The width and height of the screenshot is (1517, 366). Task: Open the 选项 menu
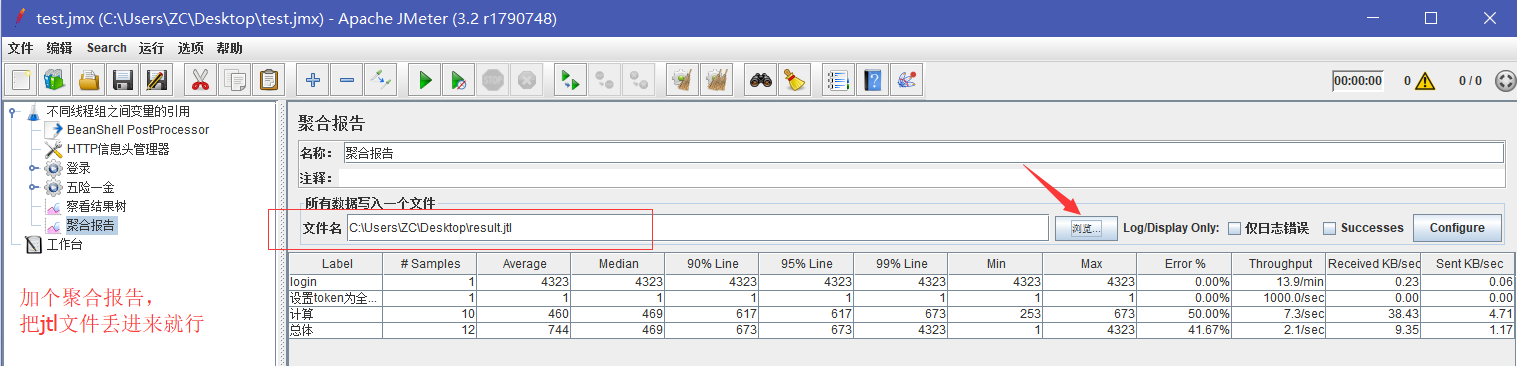(x=191, y=48)
